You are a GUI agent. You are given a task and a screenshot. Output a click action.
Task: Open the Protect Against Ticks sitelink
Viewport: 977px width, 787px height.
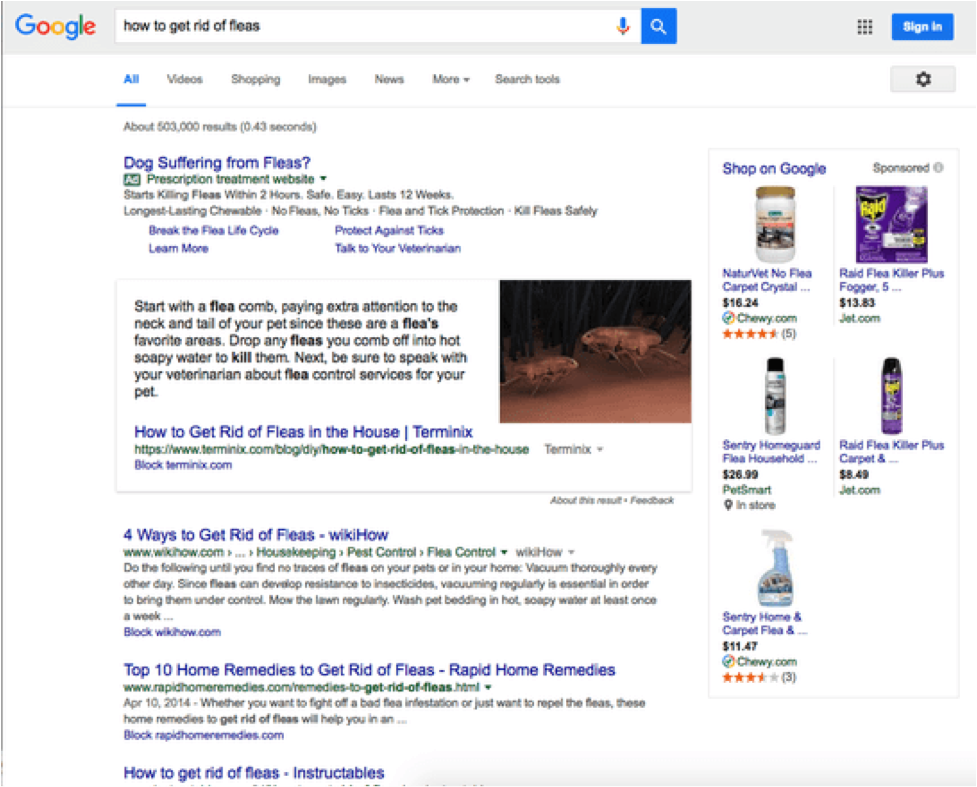389,231
